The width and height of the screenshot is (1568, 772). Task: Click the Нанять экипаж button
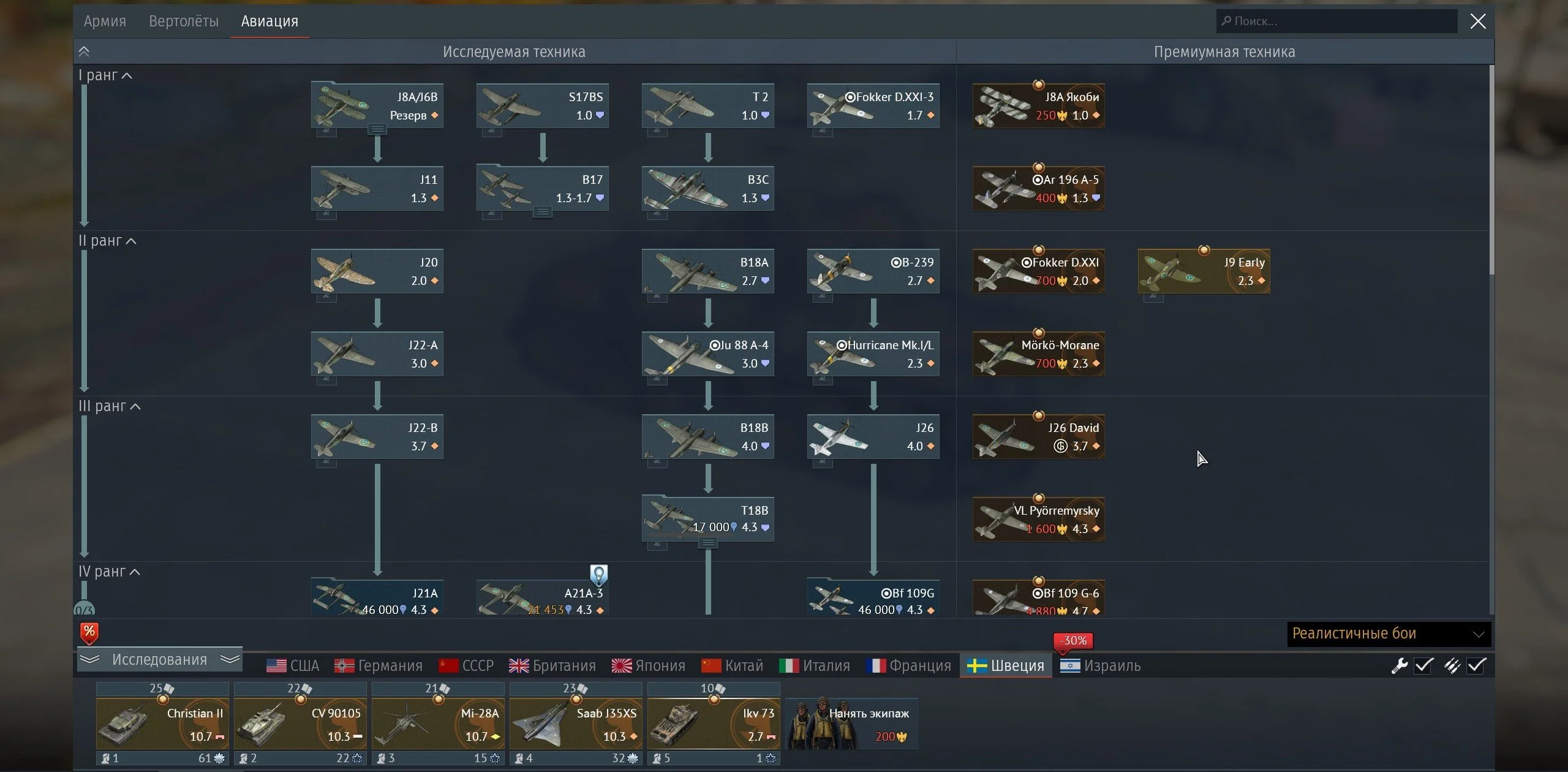[851, 724]
